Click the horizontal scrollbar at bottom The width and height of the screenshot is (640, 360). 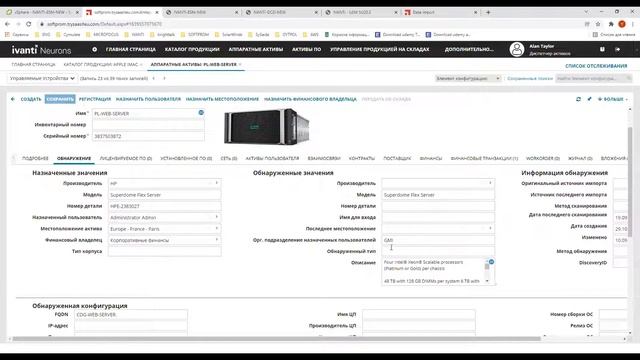(277, 338)
